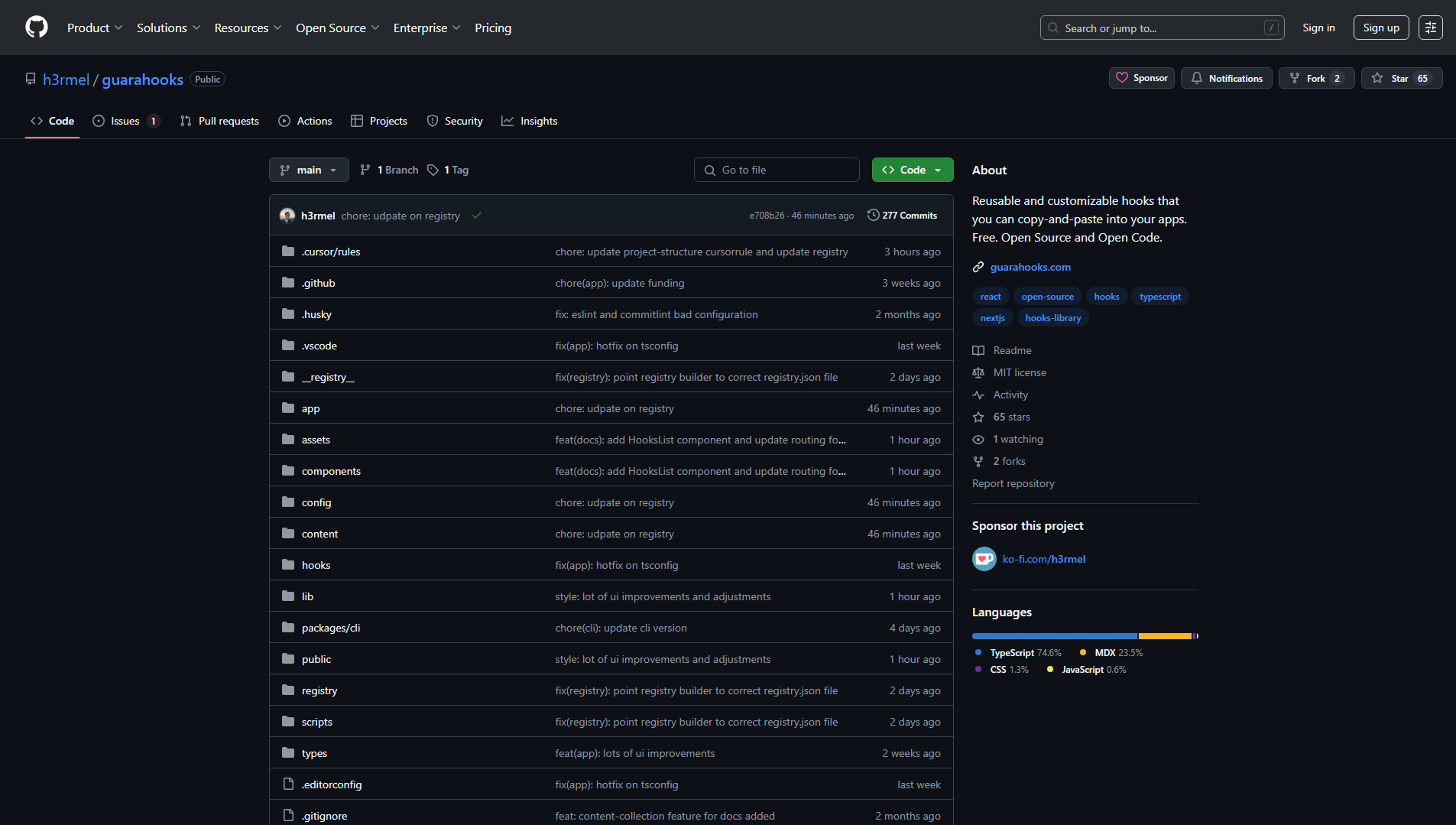The height and width of the screenshot is (825, 1456).
Task: Click the TypeScript blue segment of language bar
Action: click(x=1054, y=636)
